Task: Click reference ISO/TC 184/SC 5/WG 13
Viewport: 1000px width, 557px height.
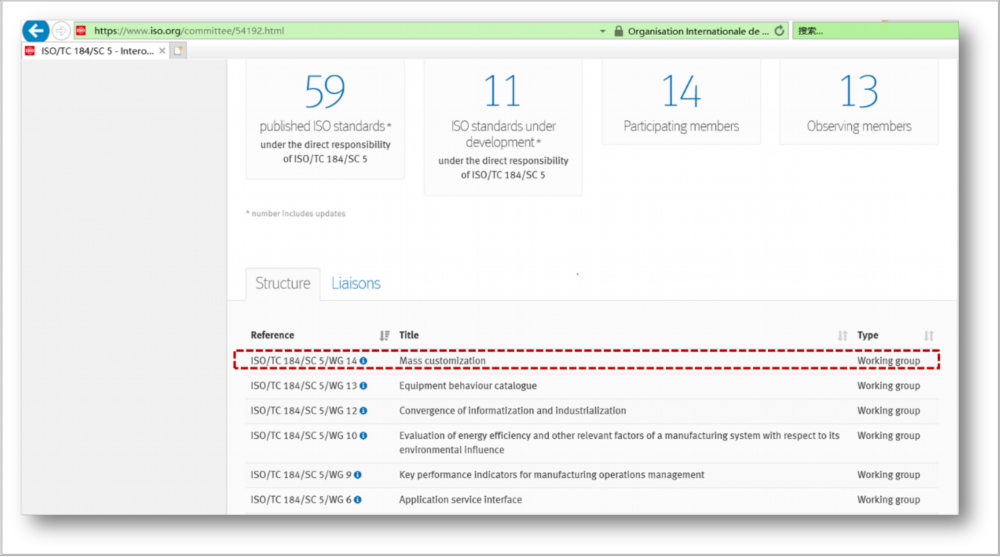Action: pyautogui.click(x=304, y=386)
